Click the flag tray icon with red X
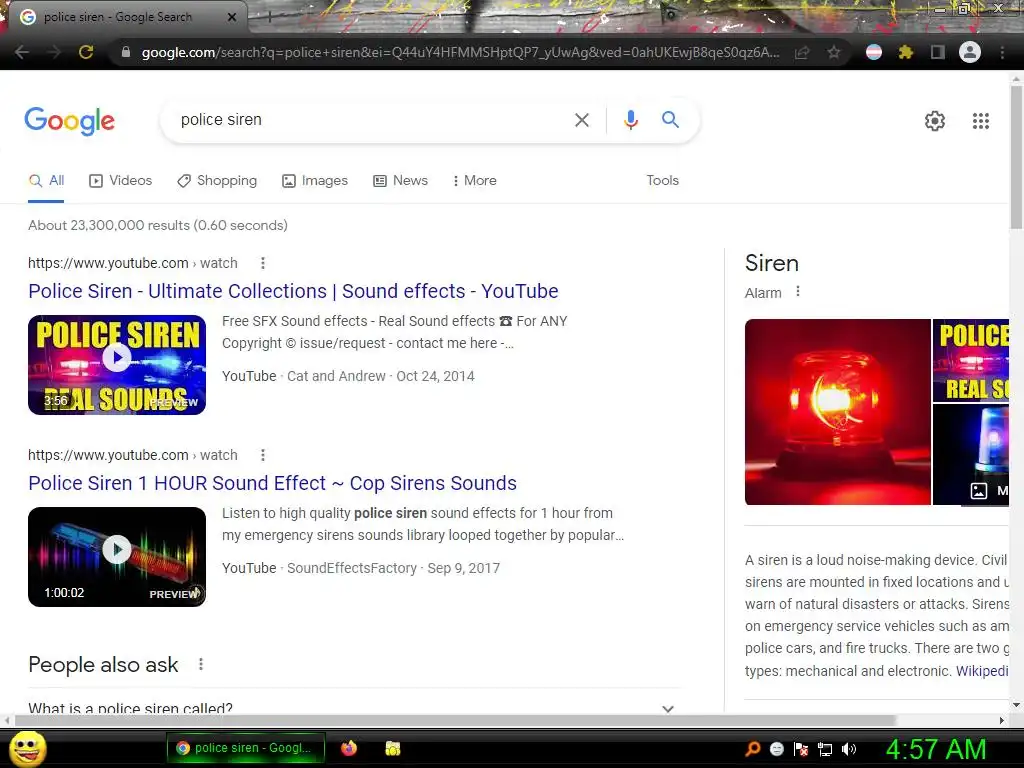1024x768 pixels. click(x=801, y=749)
